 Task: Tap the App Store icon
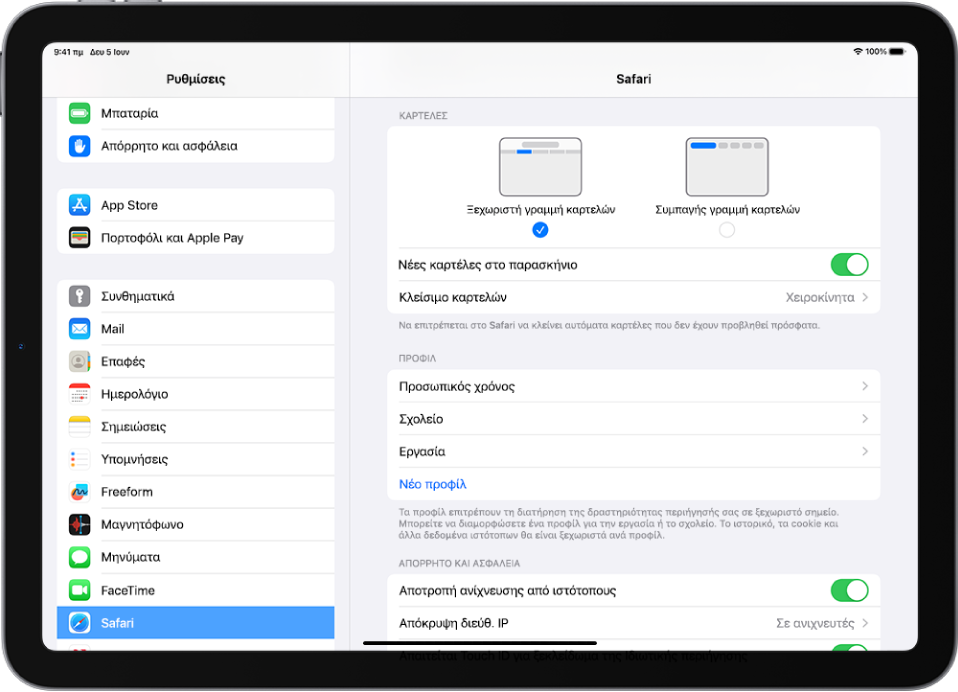(79, 205)
